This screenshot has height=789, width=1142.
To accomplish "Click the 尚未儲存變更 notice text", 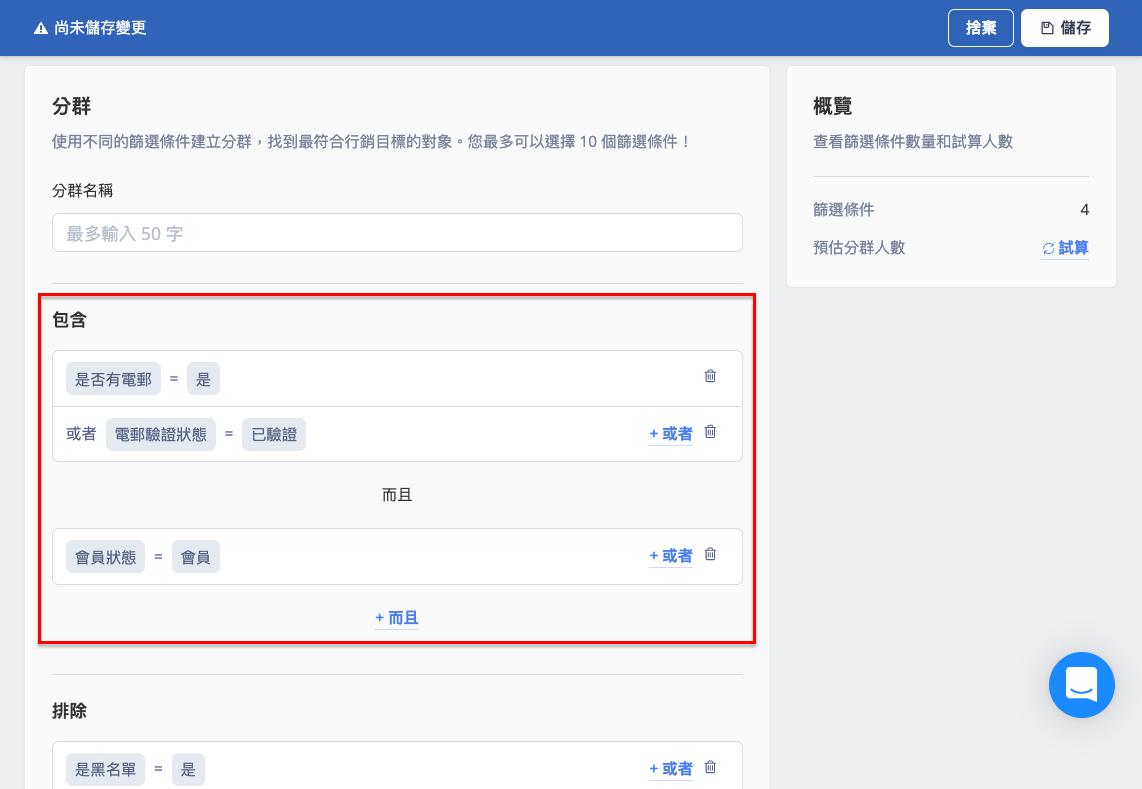I will click(x=101, y=28).
